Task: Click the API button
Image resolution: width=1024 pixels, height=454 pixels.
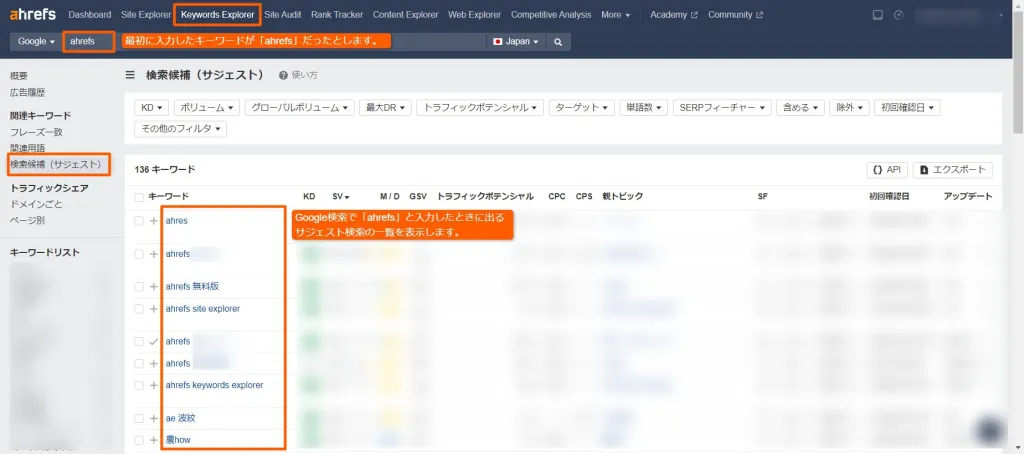Action: pos(887,170)
